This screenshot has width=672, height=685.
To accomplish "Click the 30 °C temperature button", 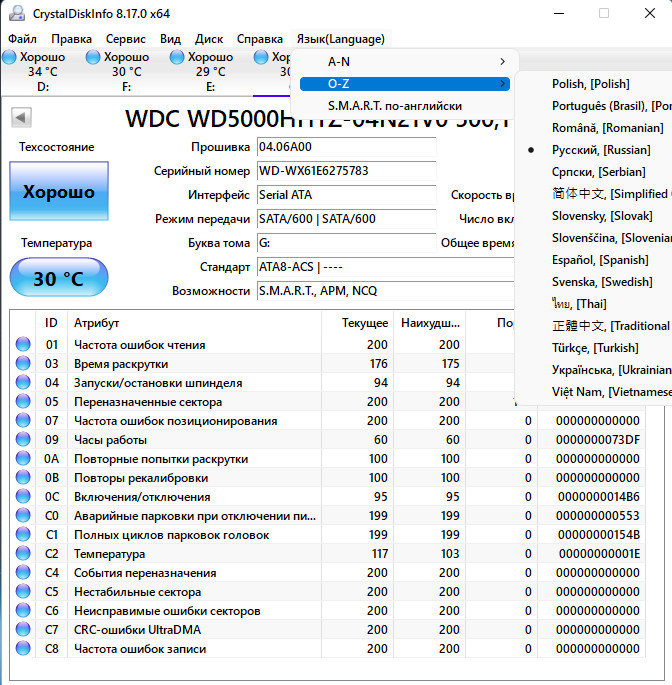I will [x=58, y=278].
